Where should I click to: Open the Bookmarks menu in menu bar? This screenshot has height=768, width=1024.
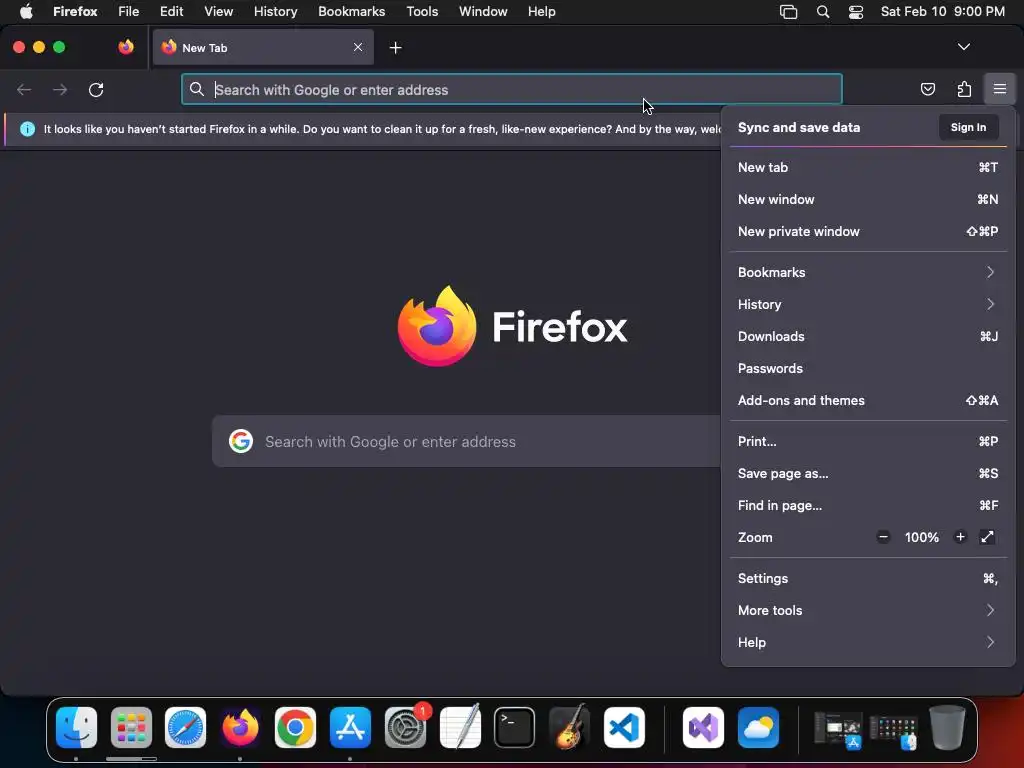coord(351,12)
